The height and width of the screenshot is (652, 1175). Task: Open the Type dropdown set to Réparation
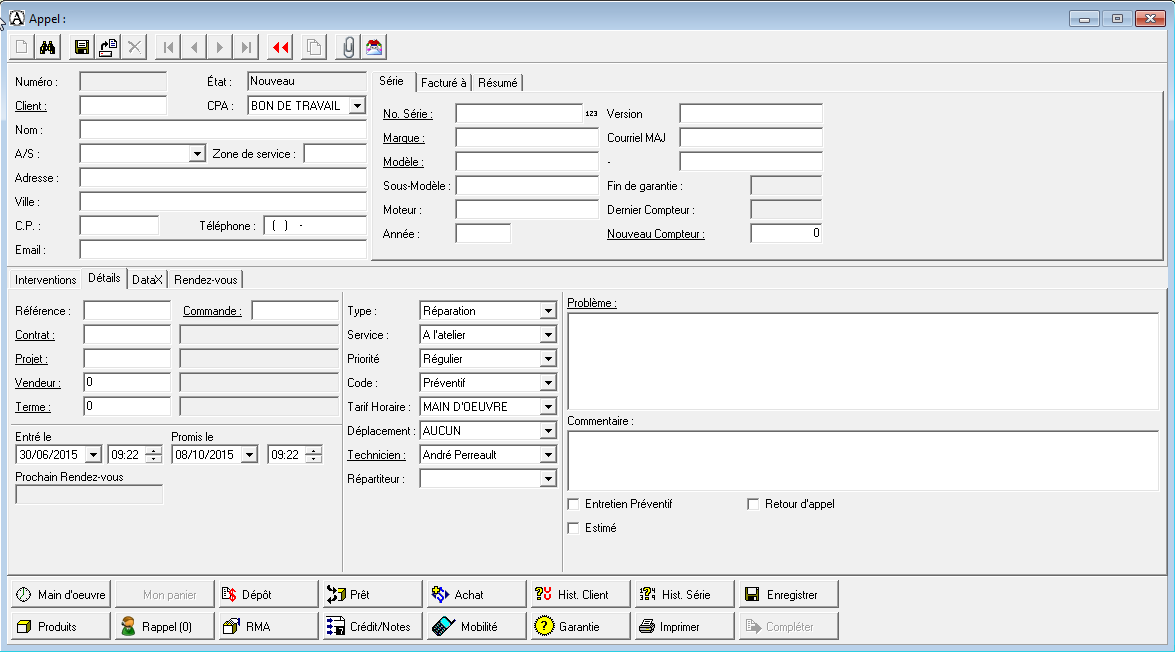(547, 310)
